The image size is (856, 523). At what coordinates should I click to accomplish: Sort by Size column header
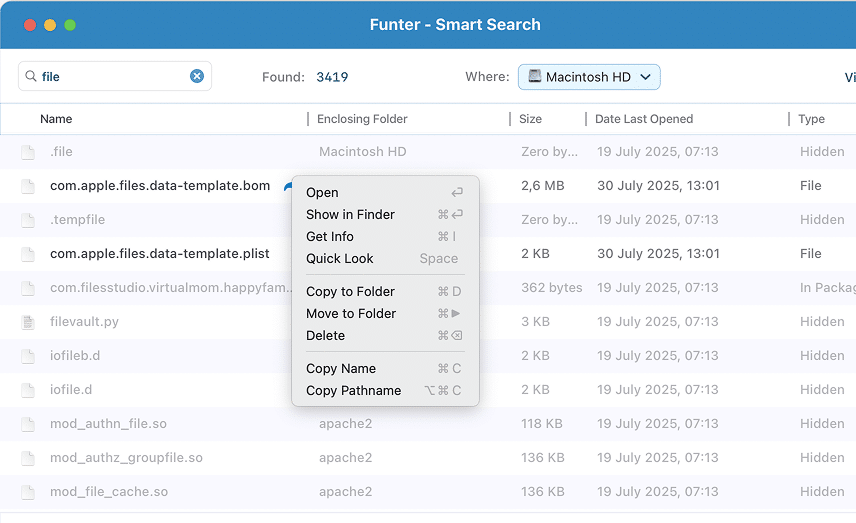pos(530,119)
